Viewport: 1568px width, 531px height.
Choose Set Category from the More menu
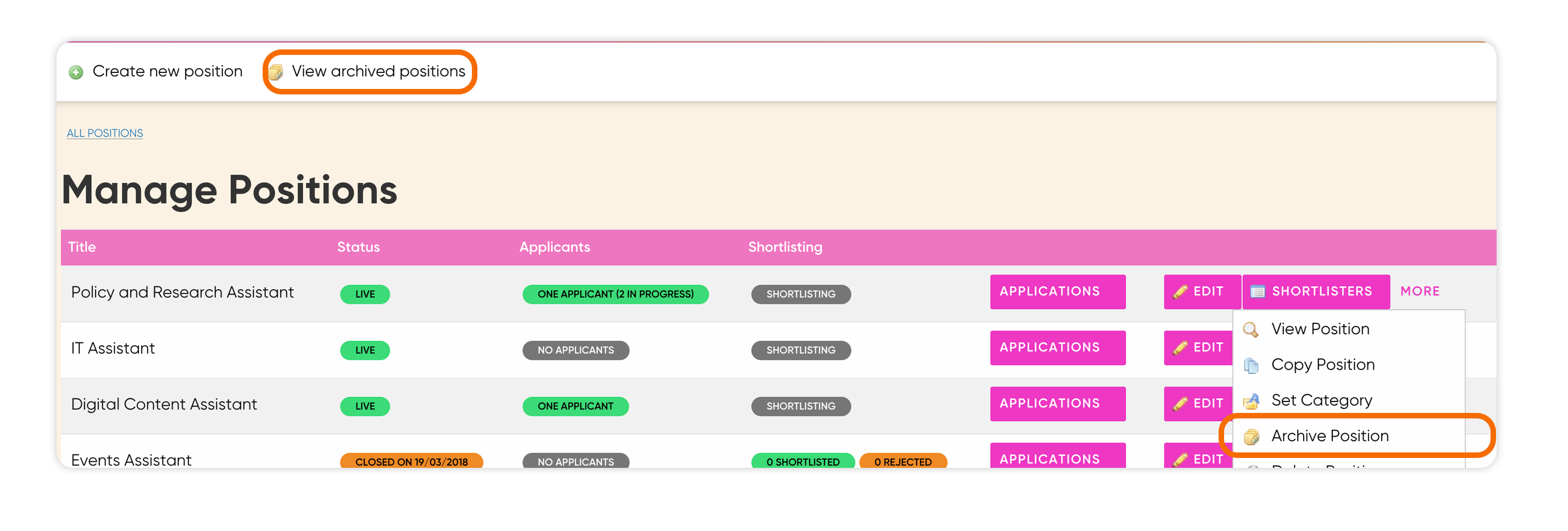click(x=1349, y=400)
